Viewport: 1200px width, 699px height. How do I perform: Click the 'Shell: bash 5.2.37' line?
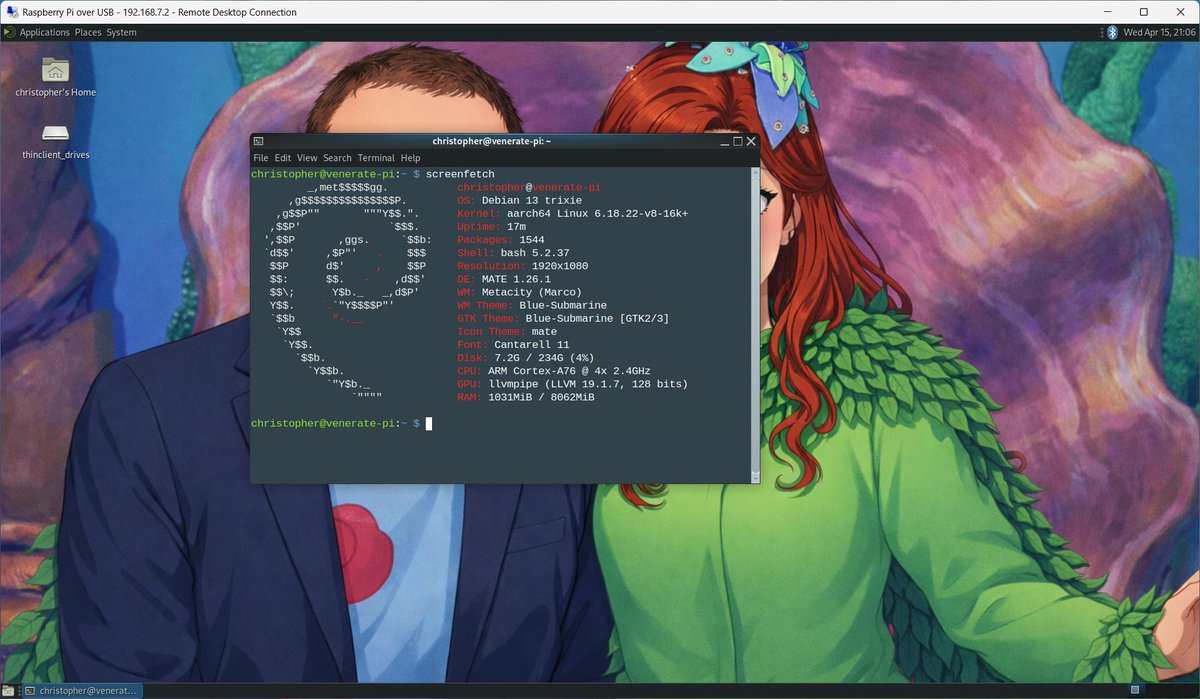(513, 253)
